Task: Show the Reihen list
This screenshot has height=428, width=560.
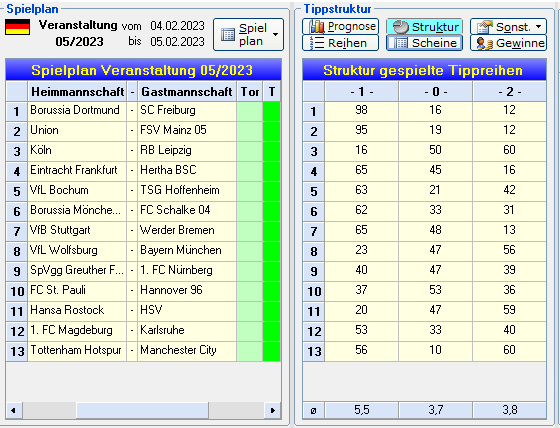Action: pyautogui.click(x=340, y=43)
